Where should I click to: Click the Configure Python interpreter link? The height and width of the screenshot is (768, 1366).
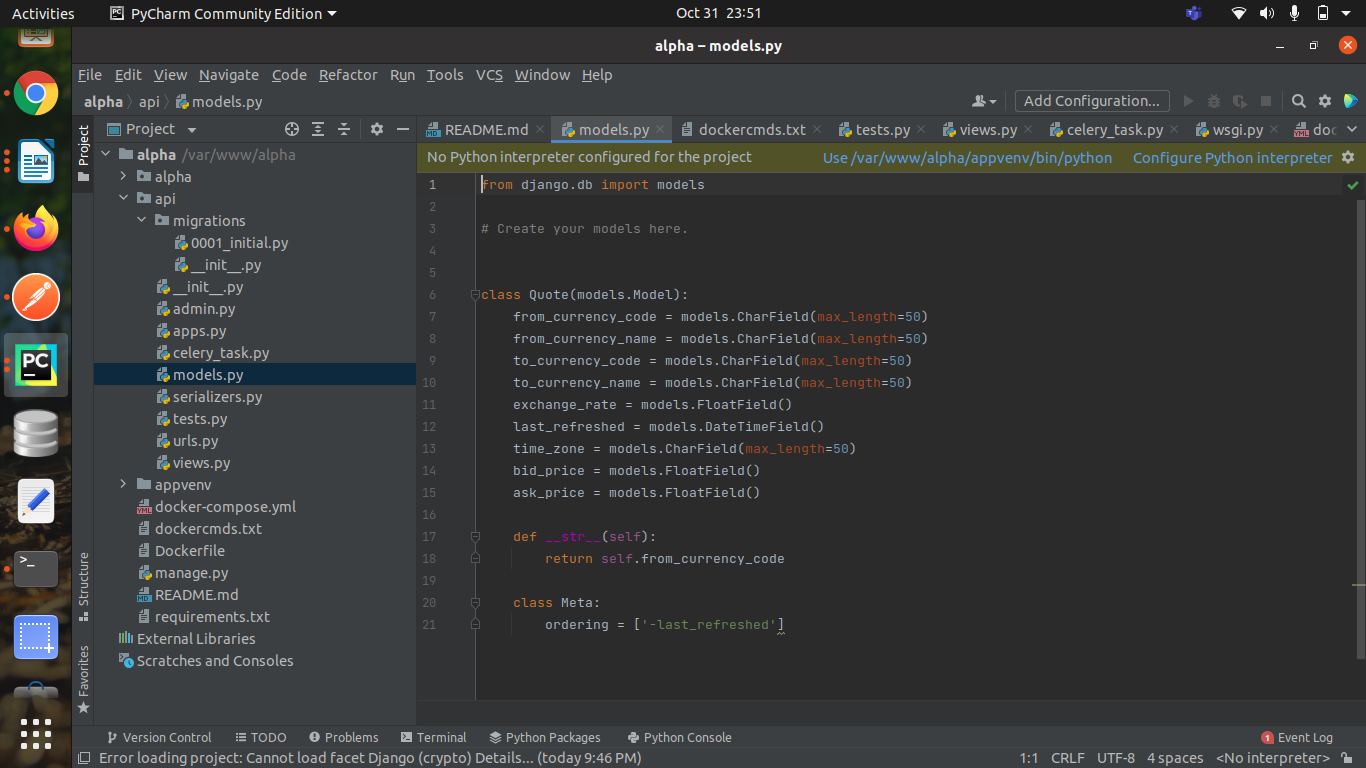pyautogui.click(x=1231, y=157)
